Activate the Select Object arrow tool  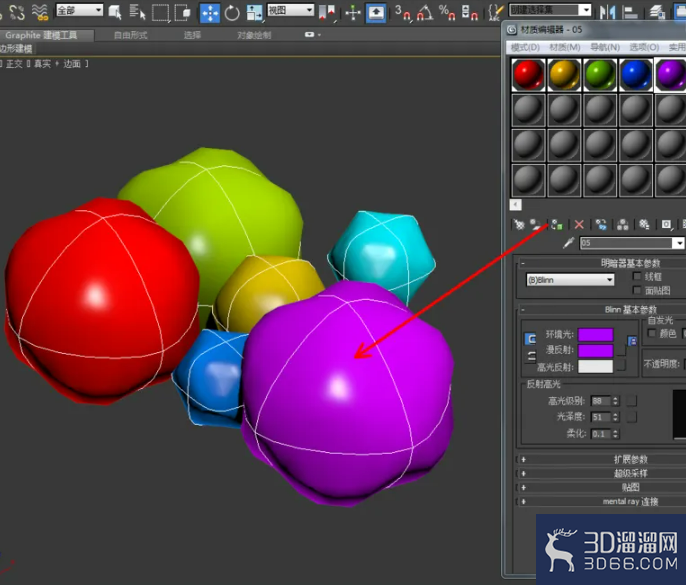click(115, 12)
